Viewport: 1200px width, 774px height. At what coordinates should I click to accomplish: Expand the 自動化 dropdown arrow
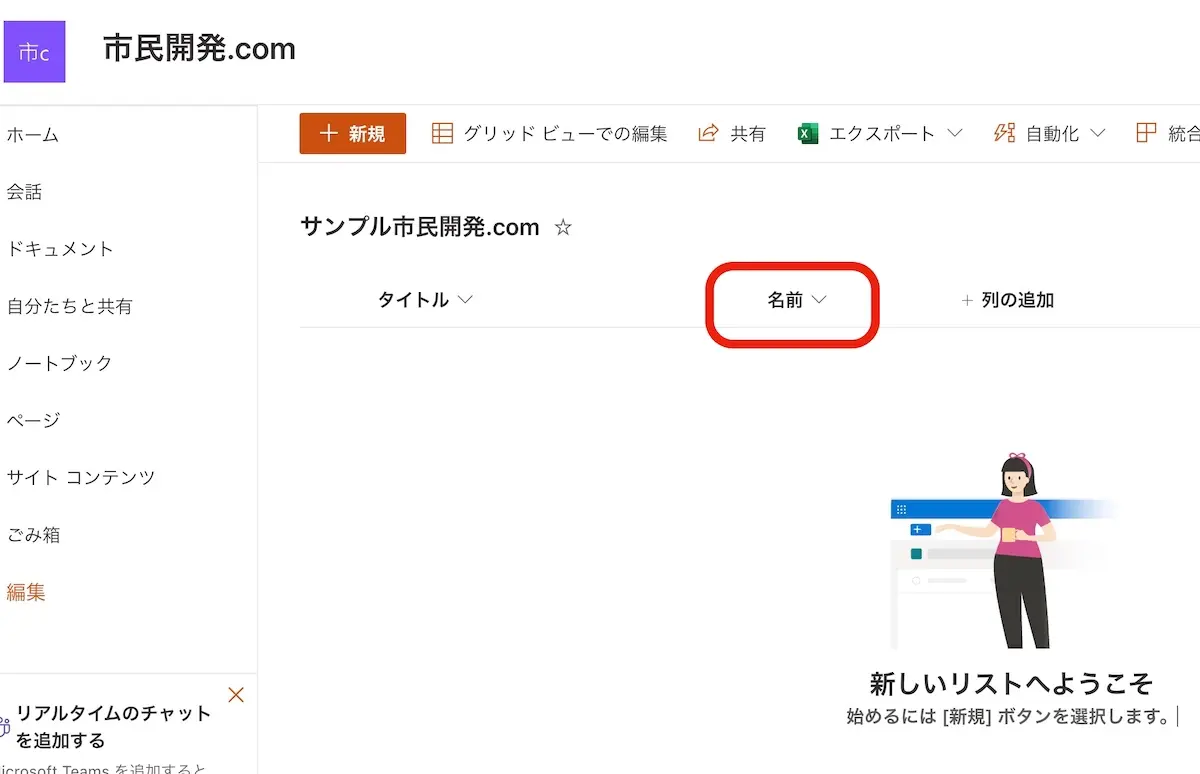coord(1097,133)
